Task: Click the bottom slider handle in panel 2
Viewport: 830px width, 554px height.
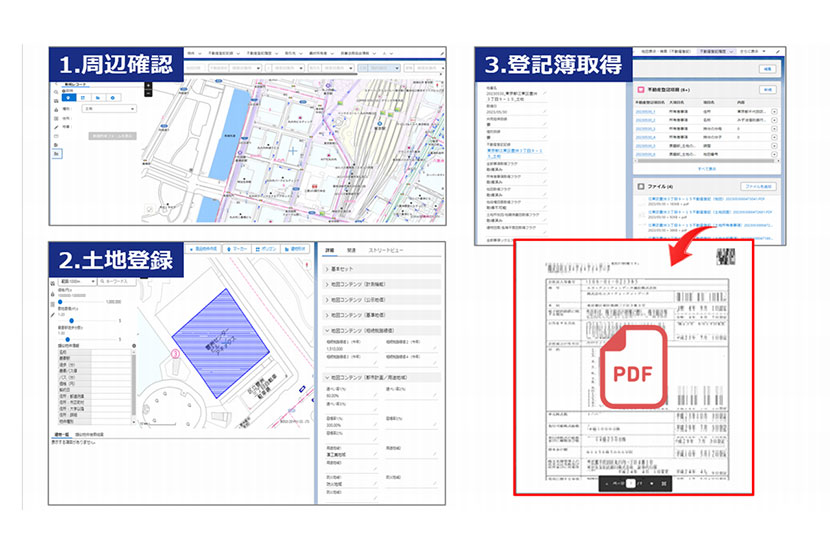Action: pyautogui.click(x=68, y=340)
